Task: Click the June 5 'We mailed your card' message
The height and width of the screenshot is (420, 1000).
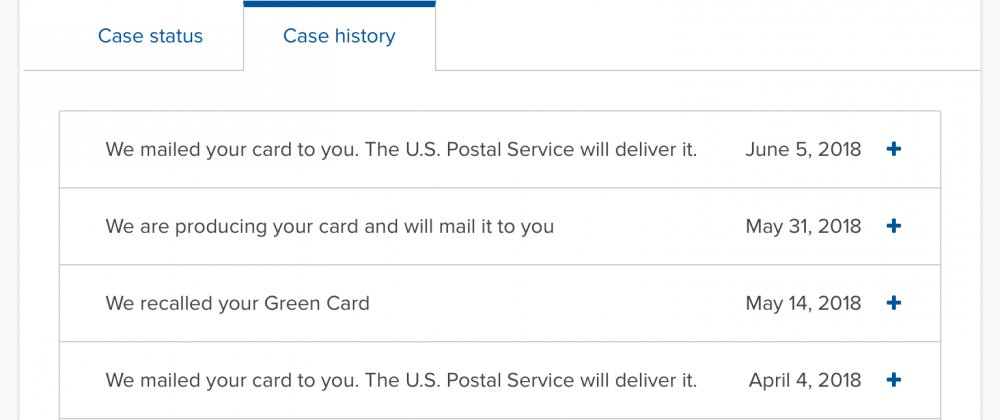Action: (x=400, y=149)
